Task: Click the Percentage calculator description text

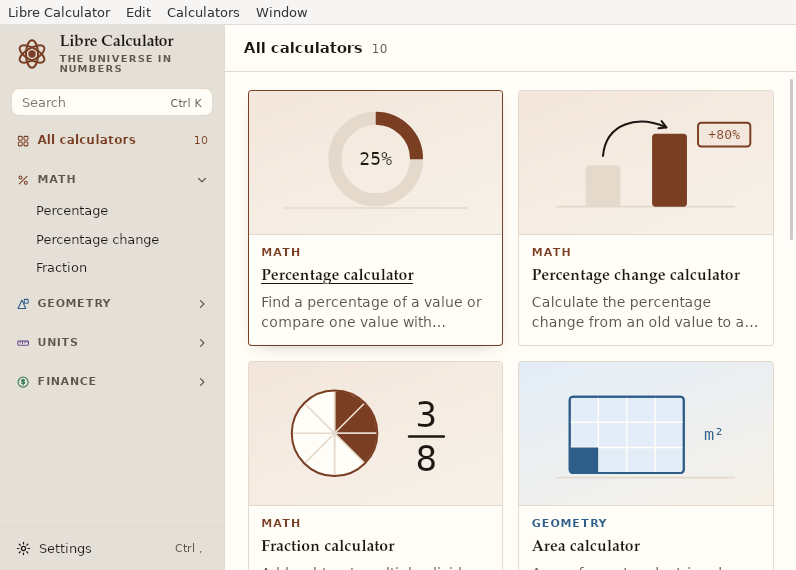Action: click(x=371, y=312)
